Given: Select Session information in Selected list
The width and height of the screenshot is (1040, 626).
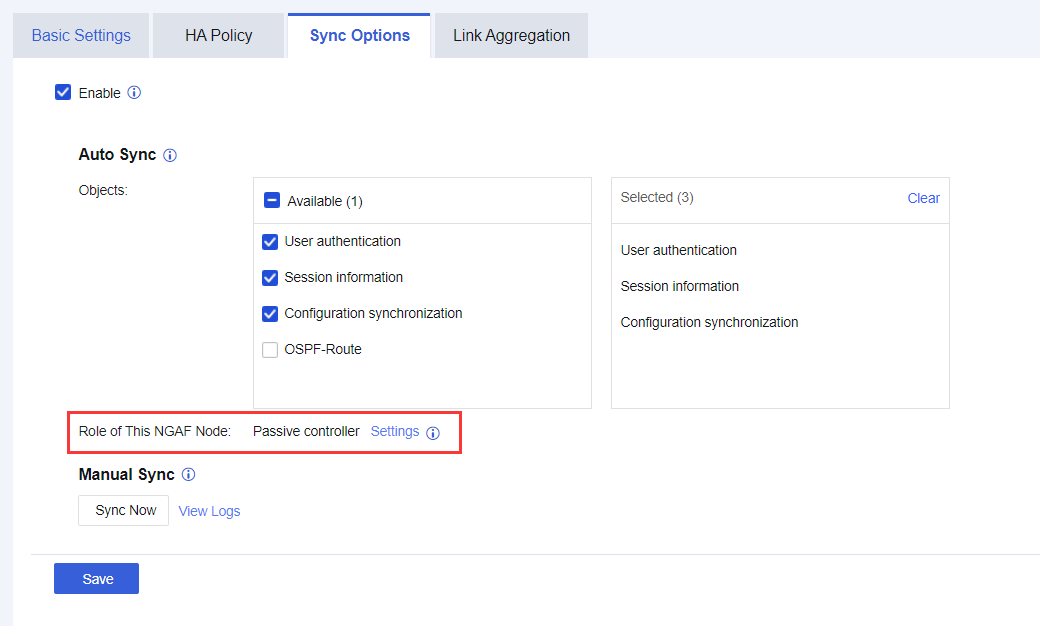Looking at the screenshot, I should [x=680, y=286].
